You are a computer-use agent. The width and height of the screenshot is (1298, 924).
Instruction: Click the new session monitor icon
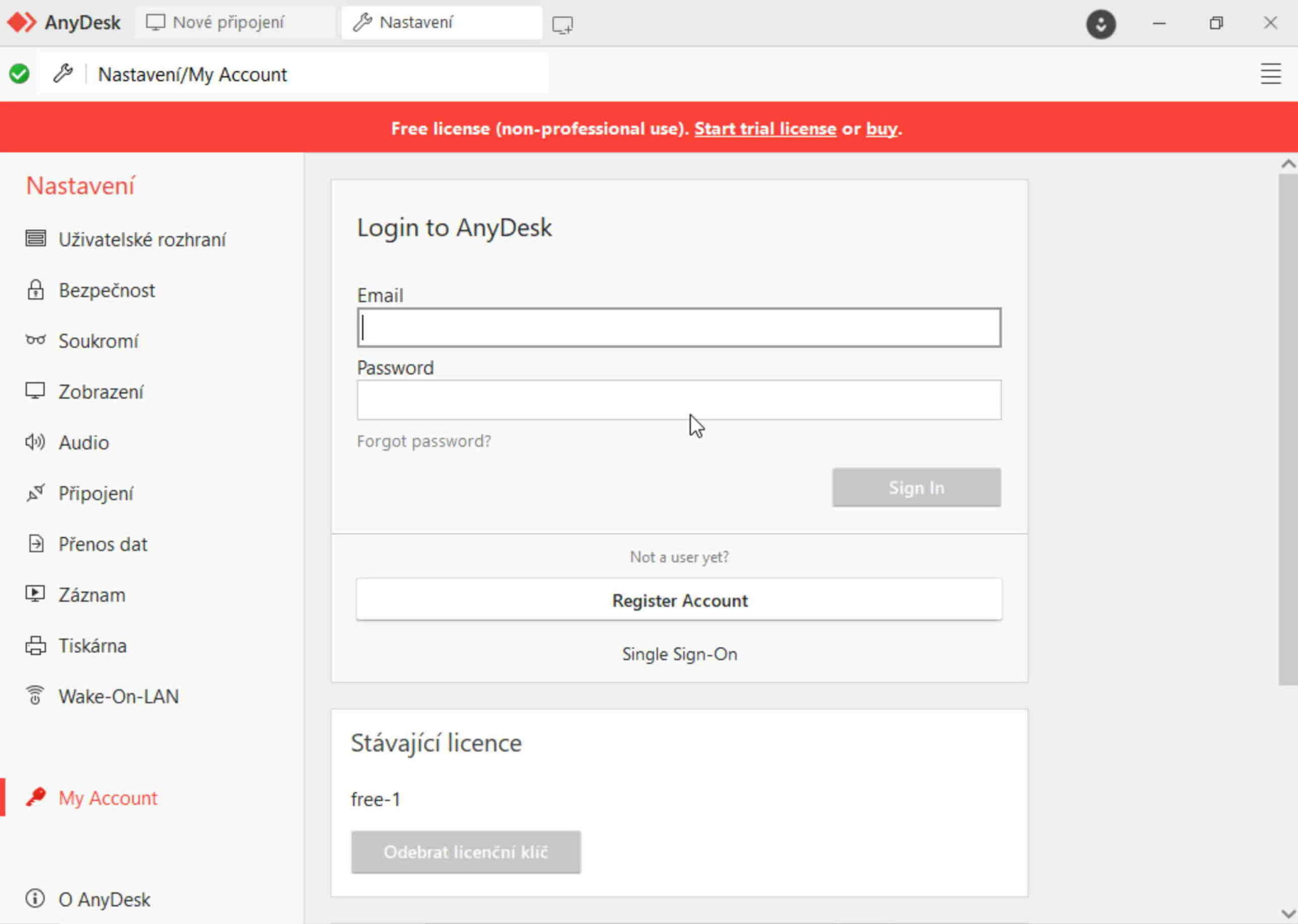coord(562,24)
